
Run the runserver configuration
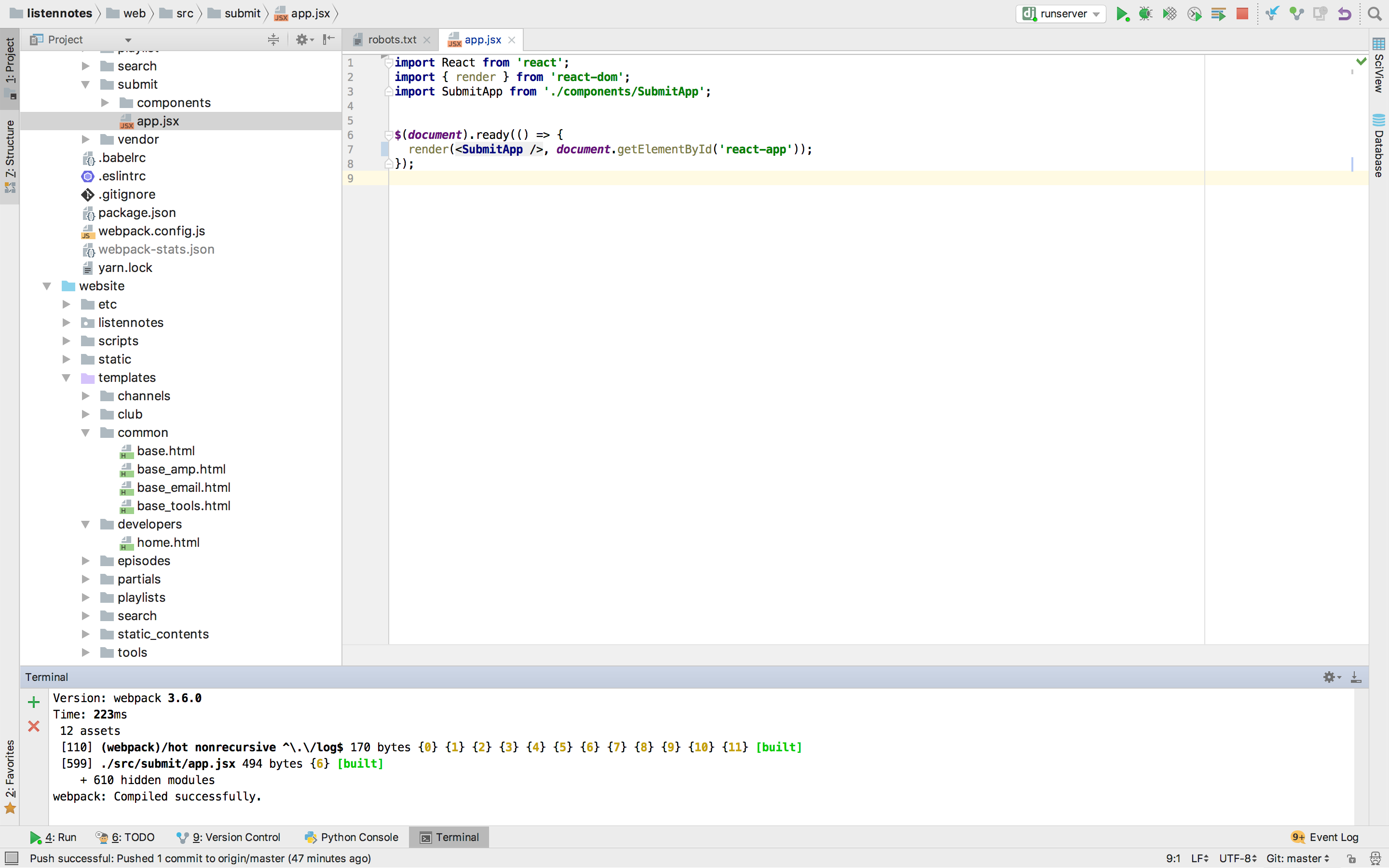click(1121, 14)
